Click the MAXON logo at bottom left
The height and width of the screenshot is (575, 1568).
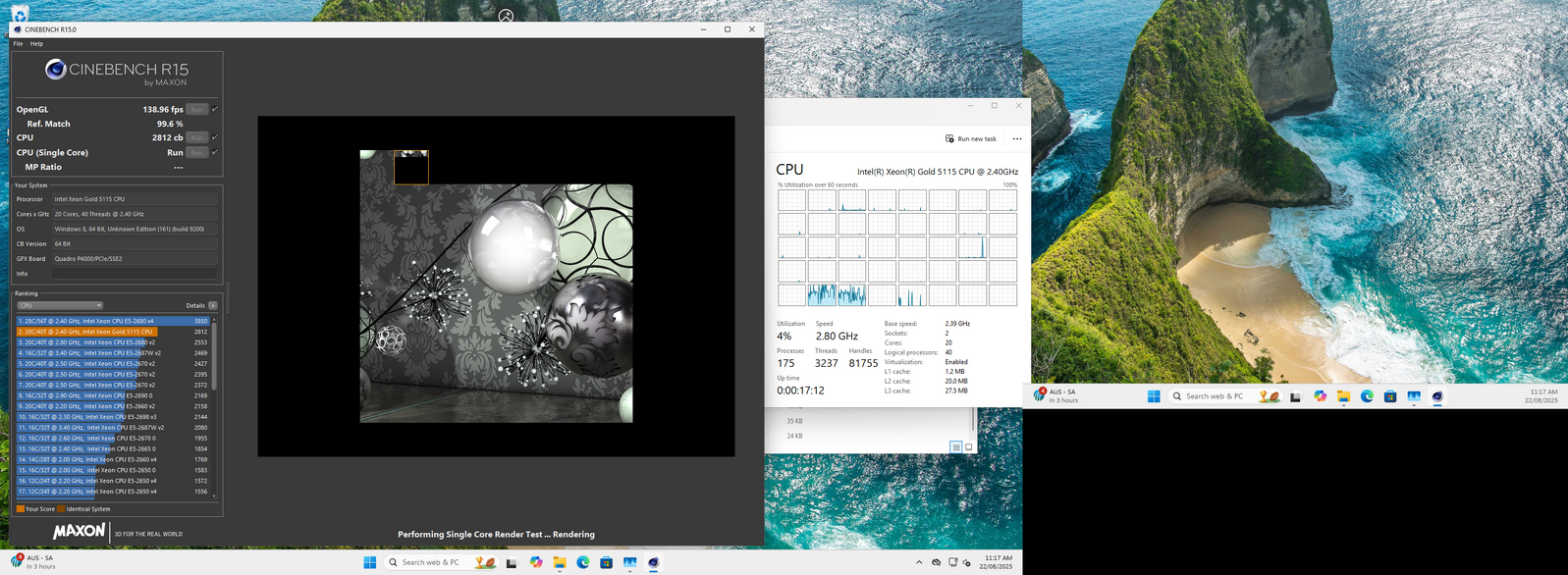tap(79, 531)
